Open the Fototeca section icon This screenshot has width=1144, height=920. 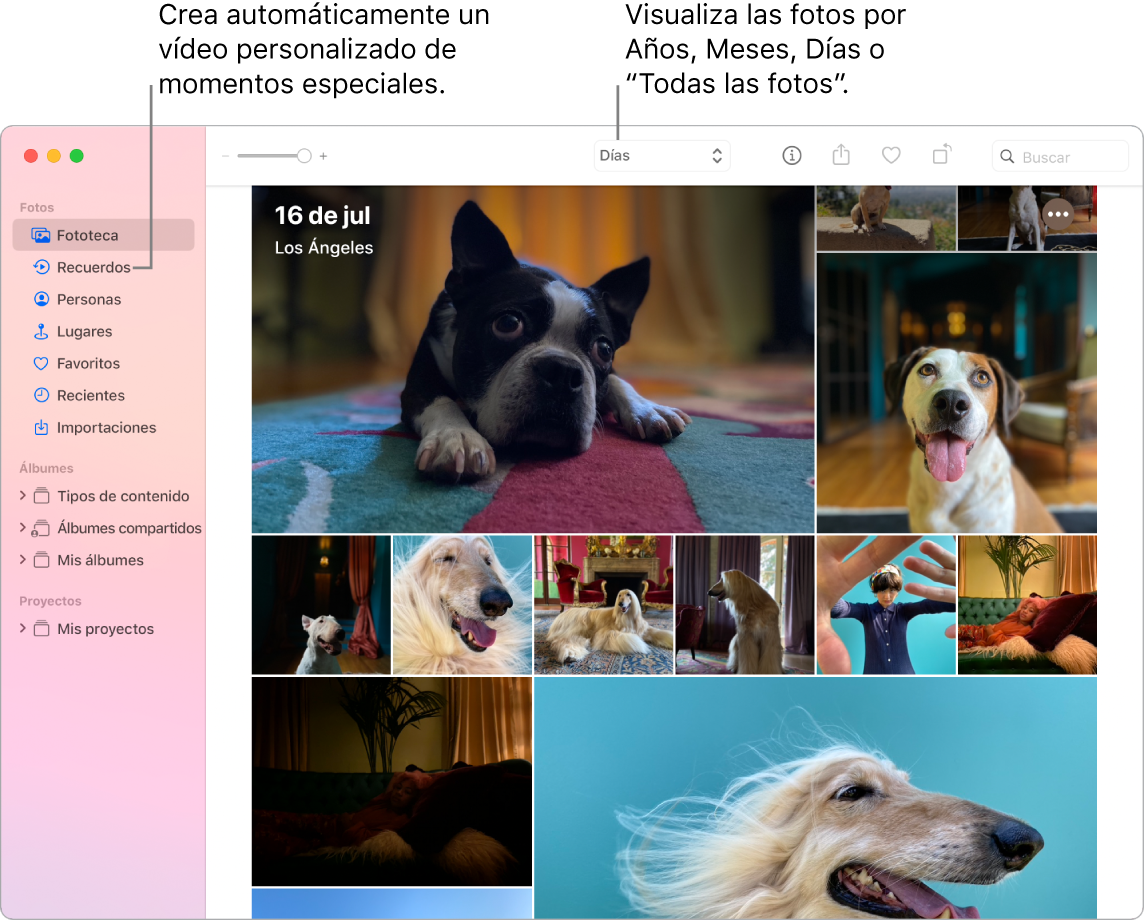point(41,235)
